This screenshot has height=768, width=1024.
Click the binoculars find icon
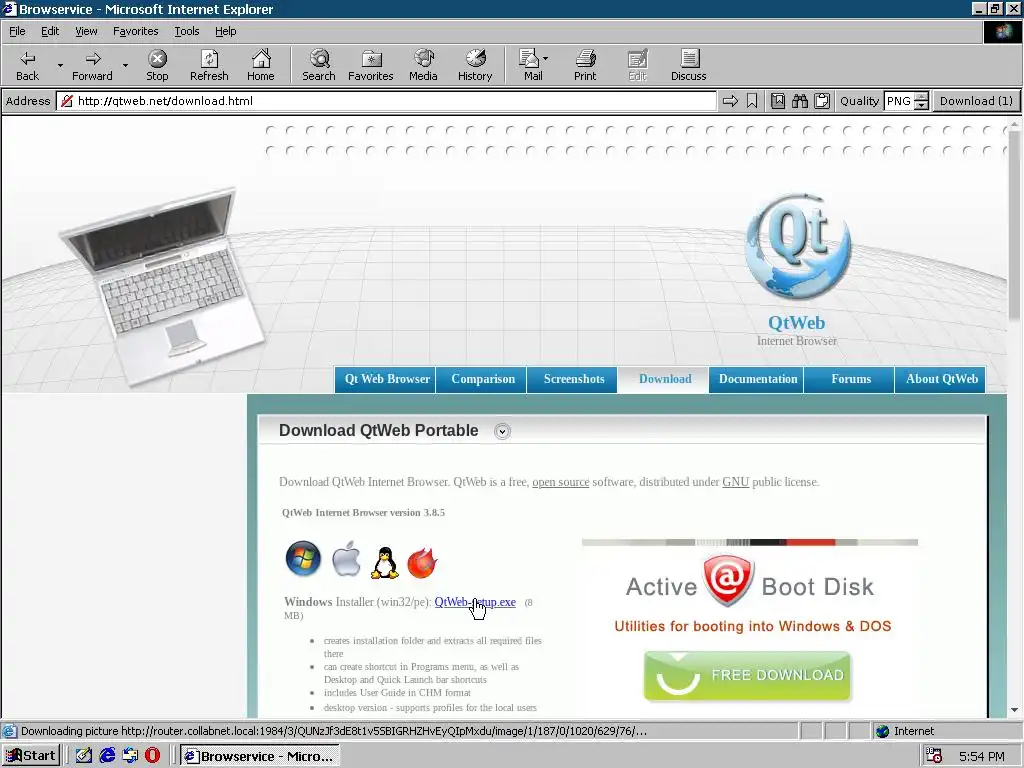click(800, 101)
